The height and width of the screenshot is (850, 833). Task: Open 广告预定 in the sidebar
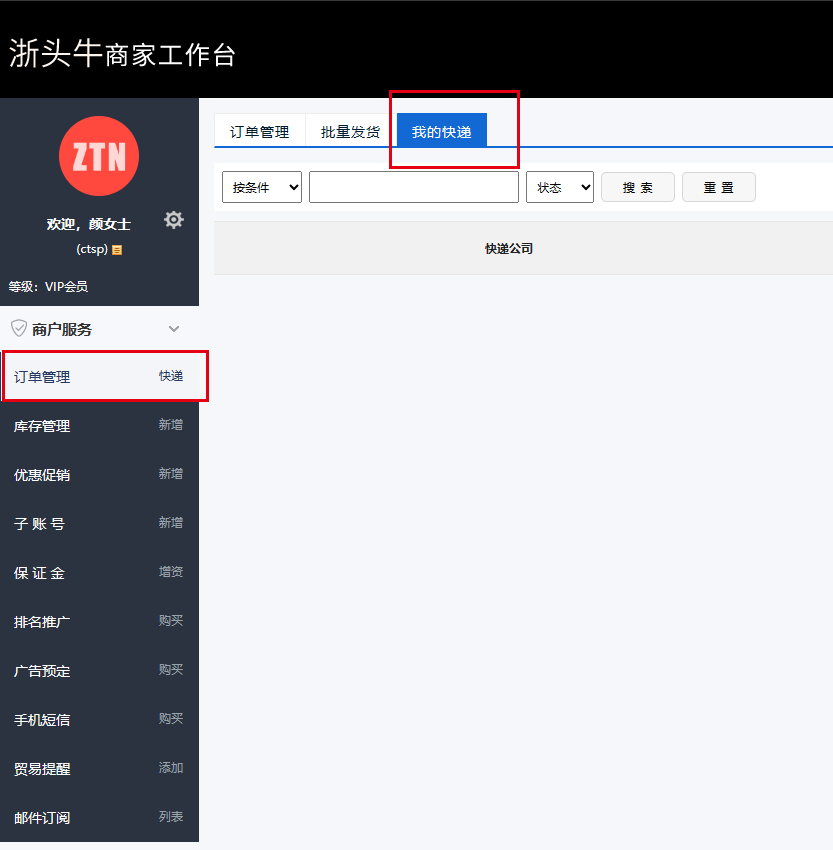(x=42, y=671)
